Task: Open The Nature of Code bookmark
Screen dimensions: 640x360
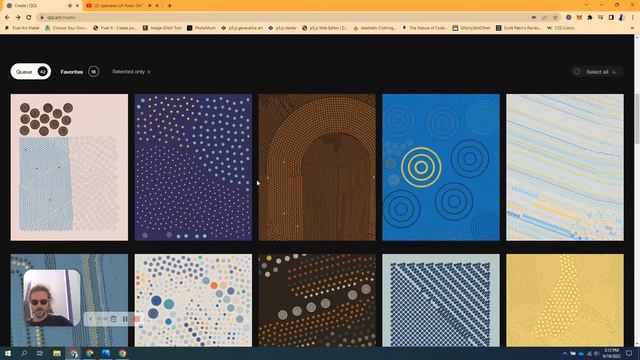Action: (425, 28)
